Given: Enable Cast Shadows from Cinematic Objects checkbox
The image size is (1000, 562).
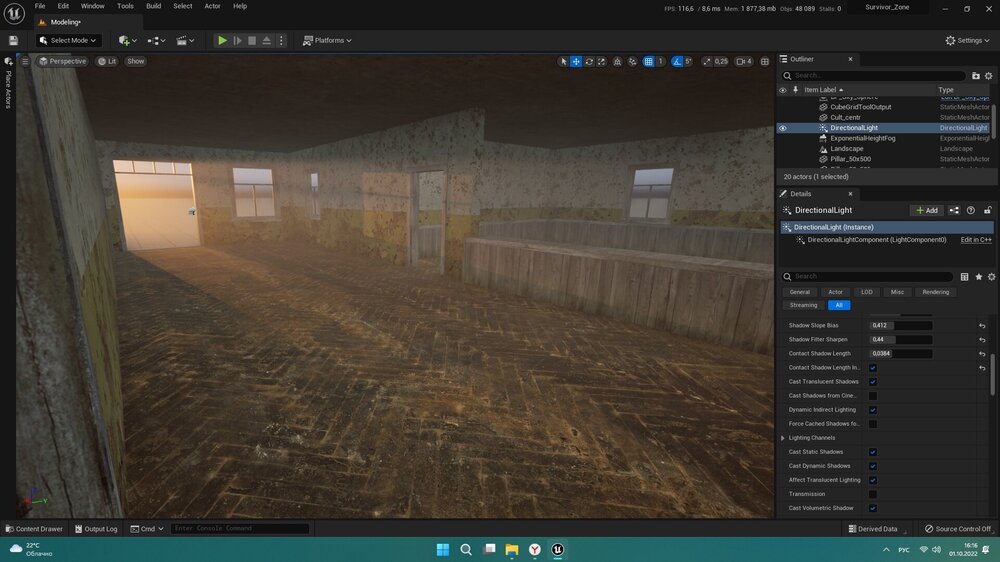Looking at the screenshot, I should pyautogui.click(x=873, y=396).
